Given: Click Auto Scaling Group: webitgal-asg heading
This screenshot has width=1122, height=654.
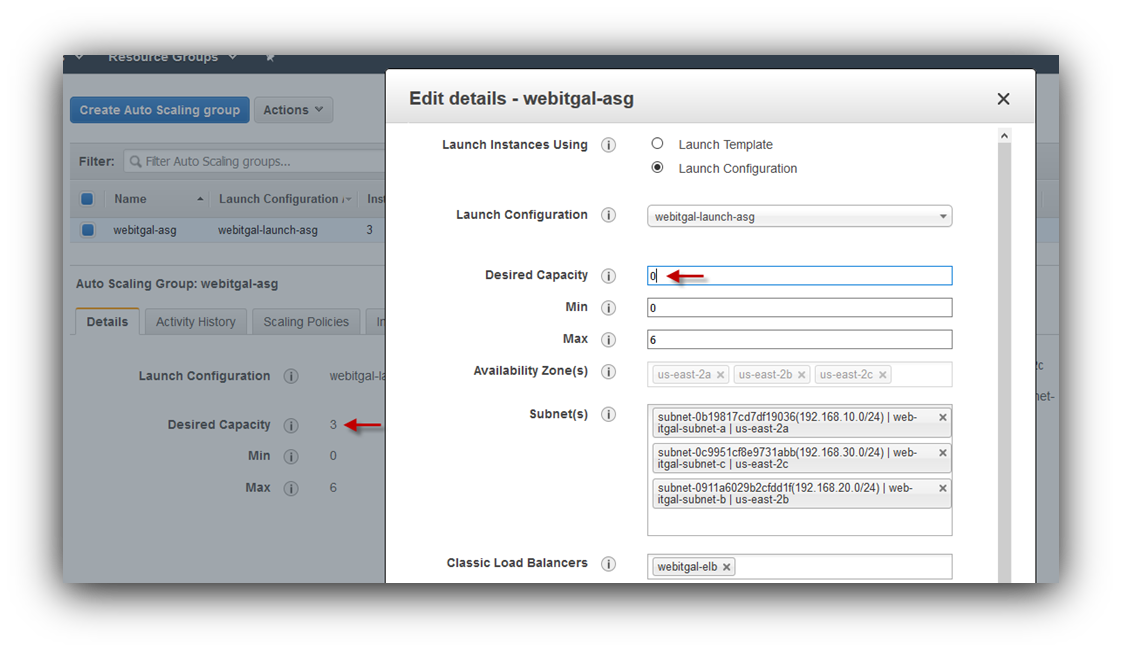Looking at the screenshot, I should 177,284.
